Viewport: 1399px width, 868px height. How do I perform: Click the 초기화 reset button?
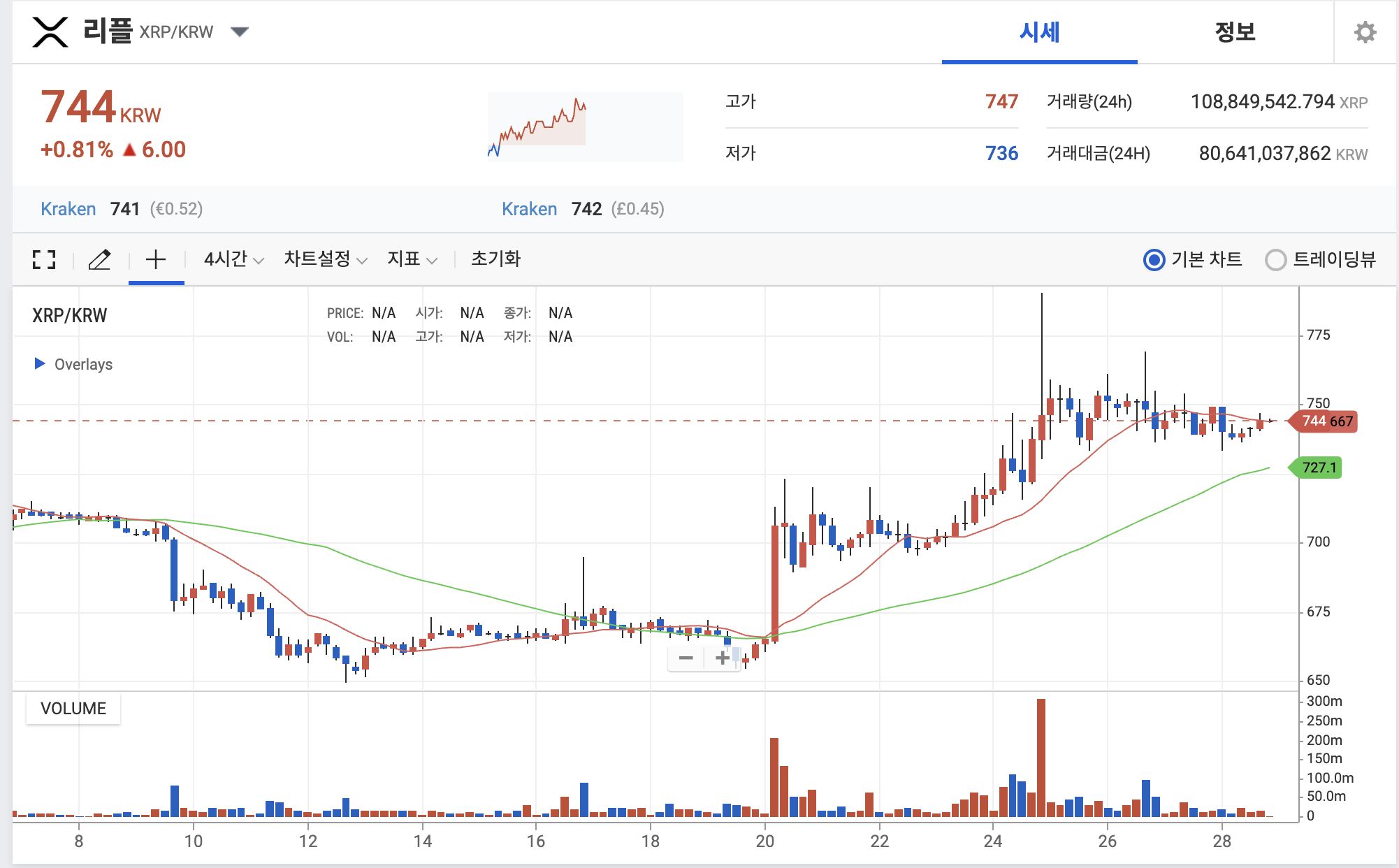pyautogui.click(x=495, y=259)
